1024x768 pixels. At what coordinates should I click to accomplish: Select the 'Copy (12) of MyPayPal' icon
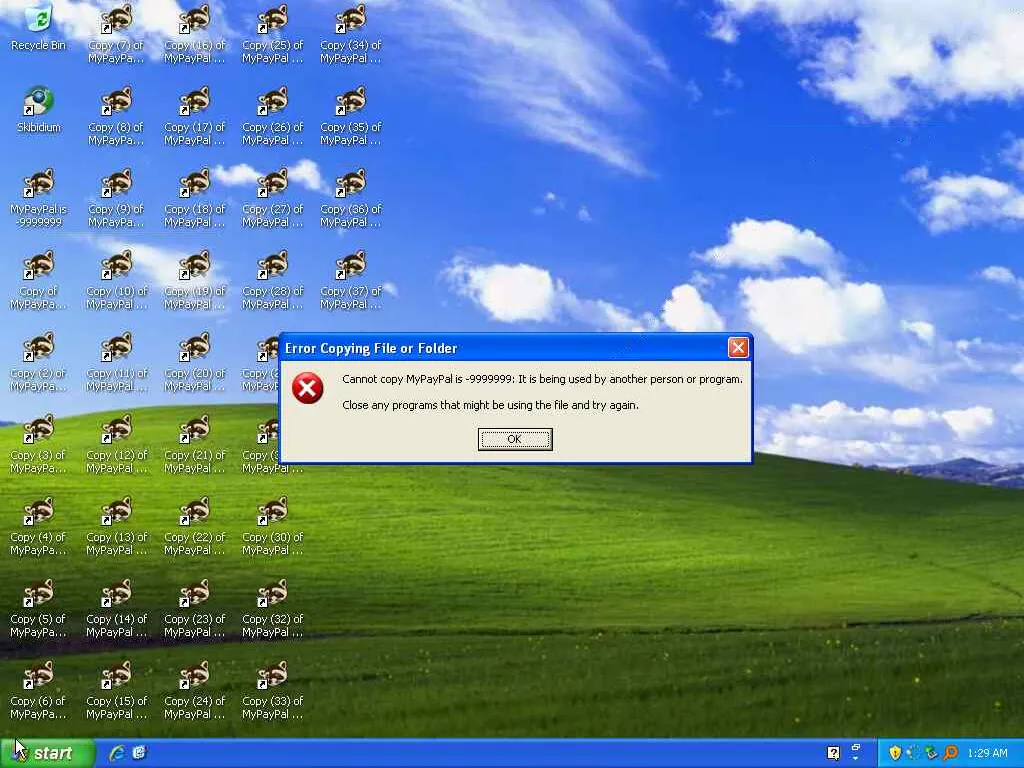(116, 445)
